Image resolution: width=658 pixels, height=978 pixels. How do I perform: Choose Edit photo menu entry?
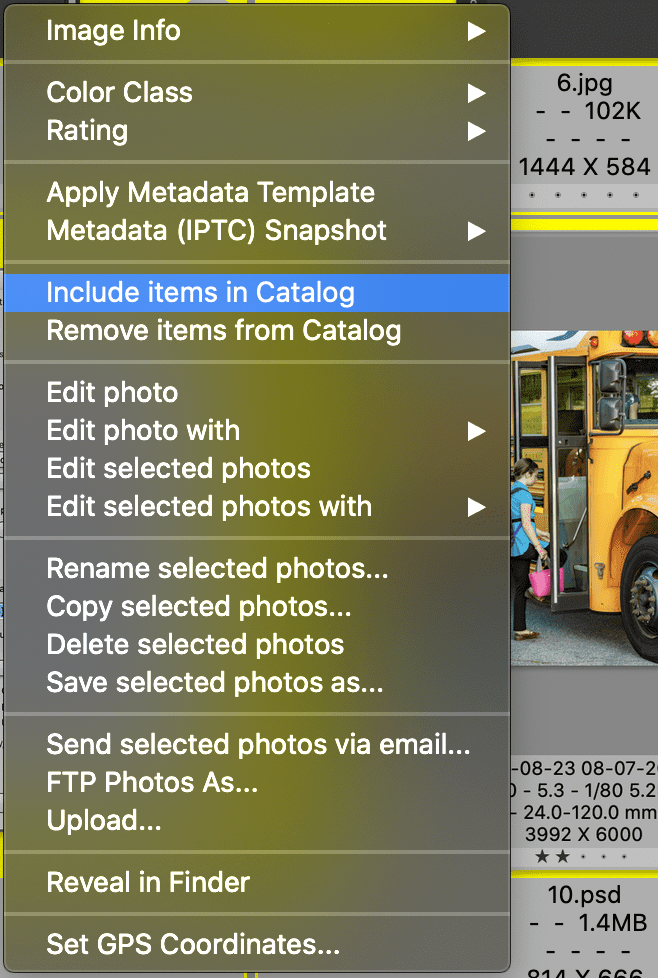coord(257,393)
